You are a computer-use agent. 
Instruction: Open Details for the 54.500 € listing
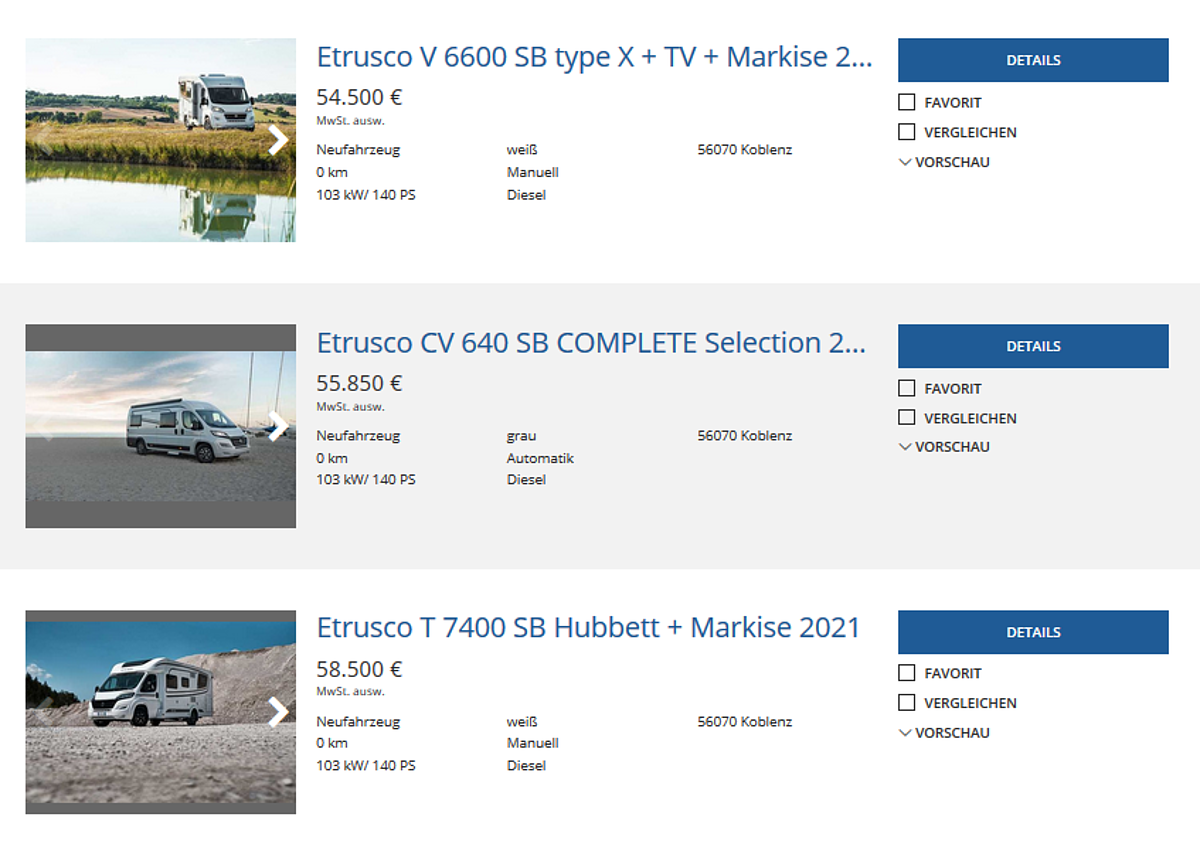point(1033,60)
